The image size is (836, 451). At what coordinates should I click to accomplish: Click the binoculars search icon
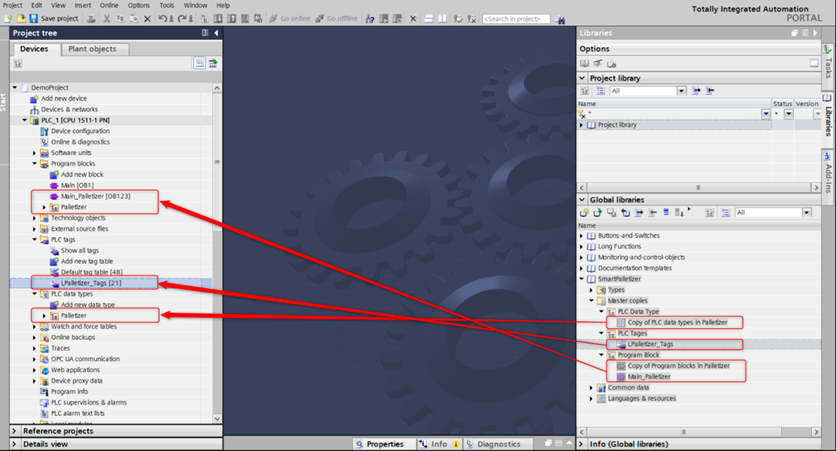click(560, 19)
